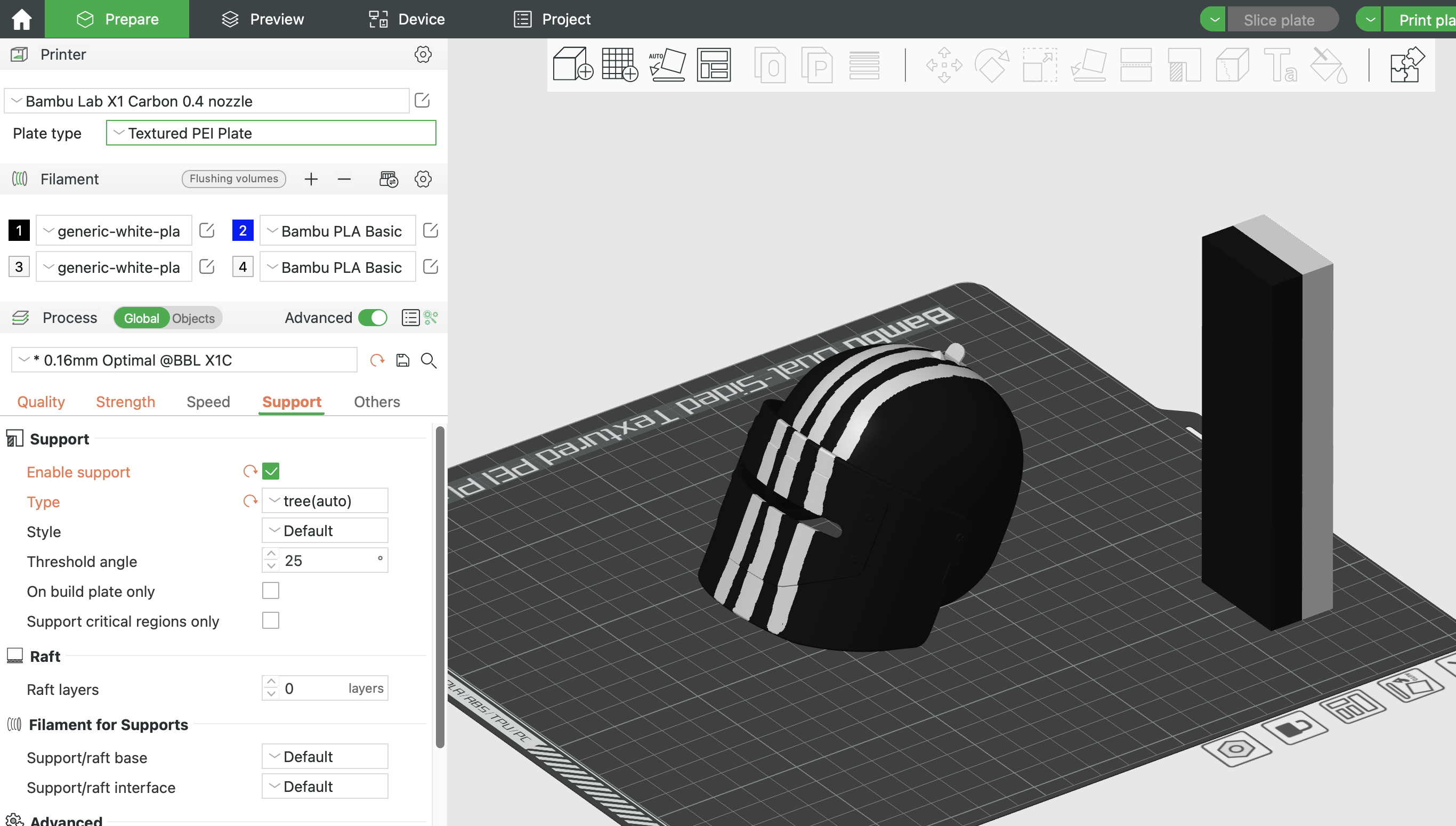
Task: Expand the Support/raft base dropdown
Action: [325, 756]
